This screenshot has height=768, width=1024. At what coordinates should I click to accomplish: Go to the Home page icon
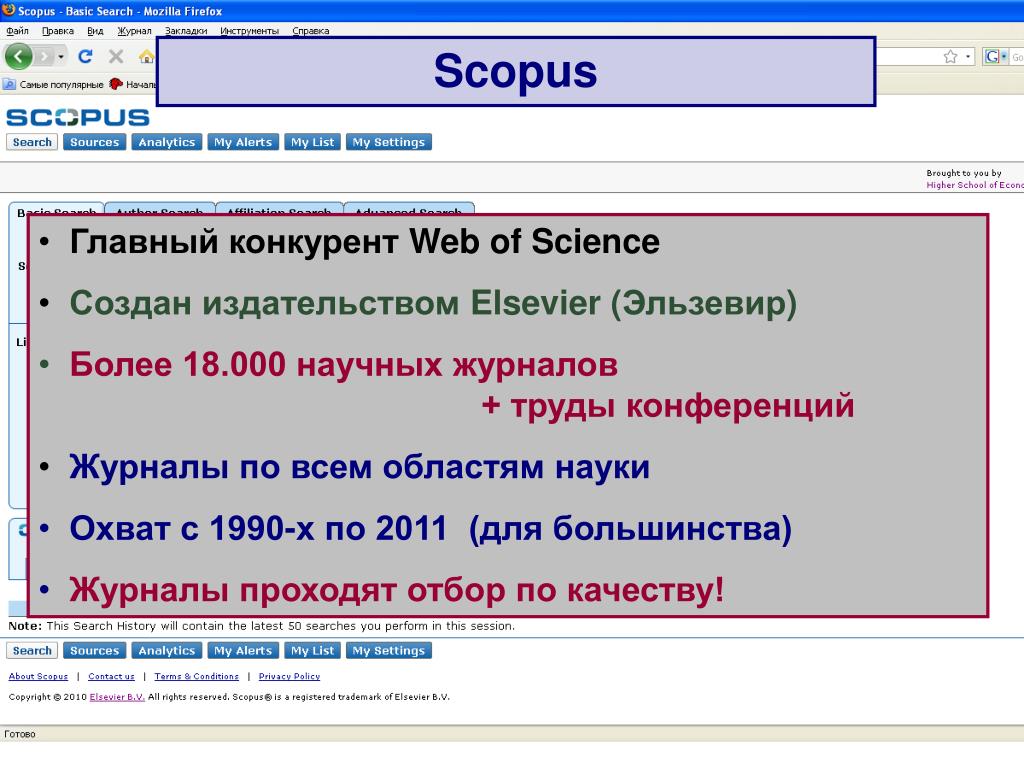tap(147, 57)
